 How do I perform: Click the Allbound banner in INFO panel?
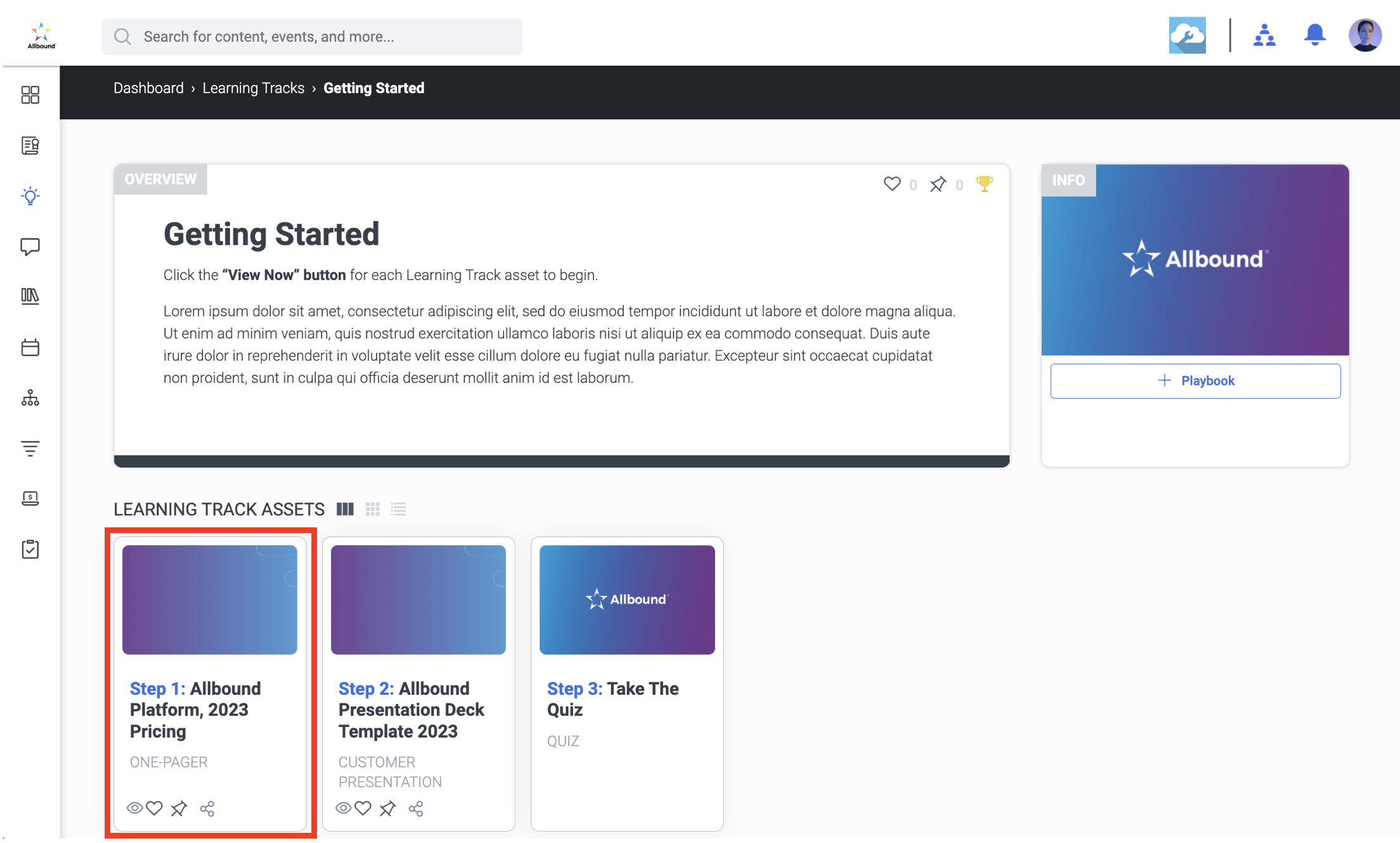pos(1195,260)
